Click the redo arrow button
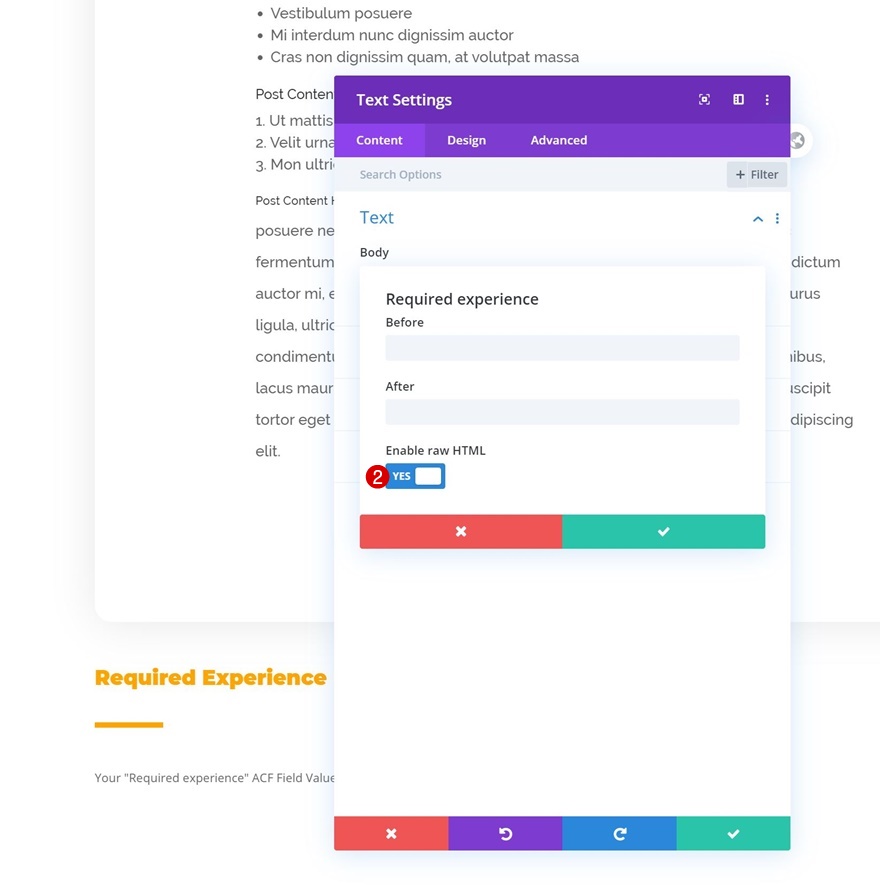The height and width of the screenshot is (893, 880). click(619, 834)
